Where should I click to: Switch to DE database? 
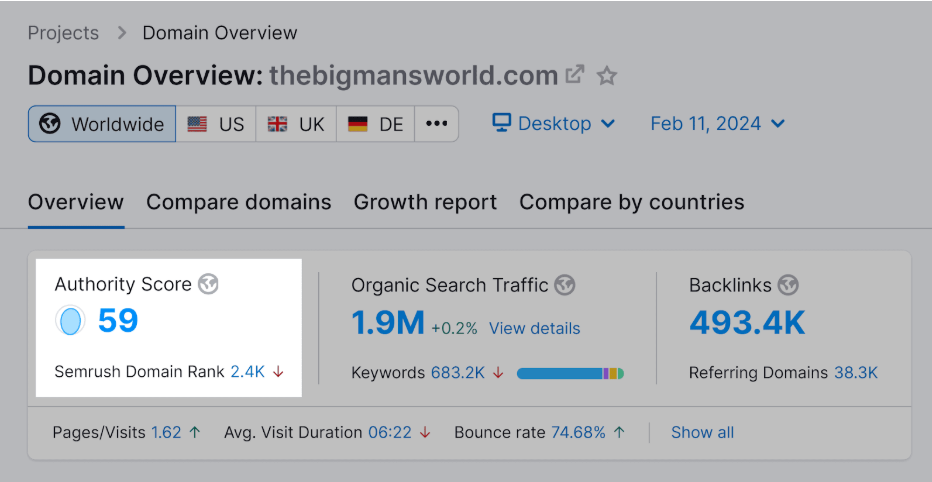tap(376, 124)
